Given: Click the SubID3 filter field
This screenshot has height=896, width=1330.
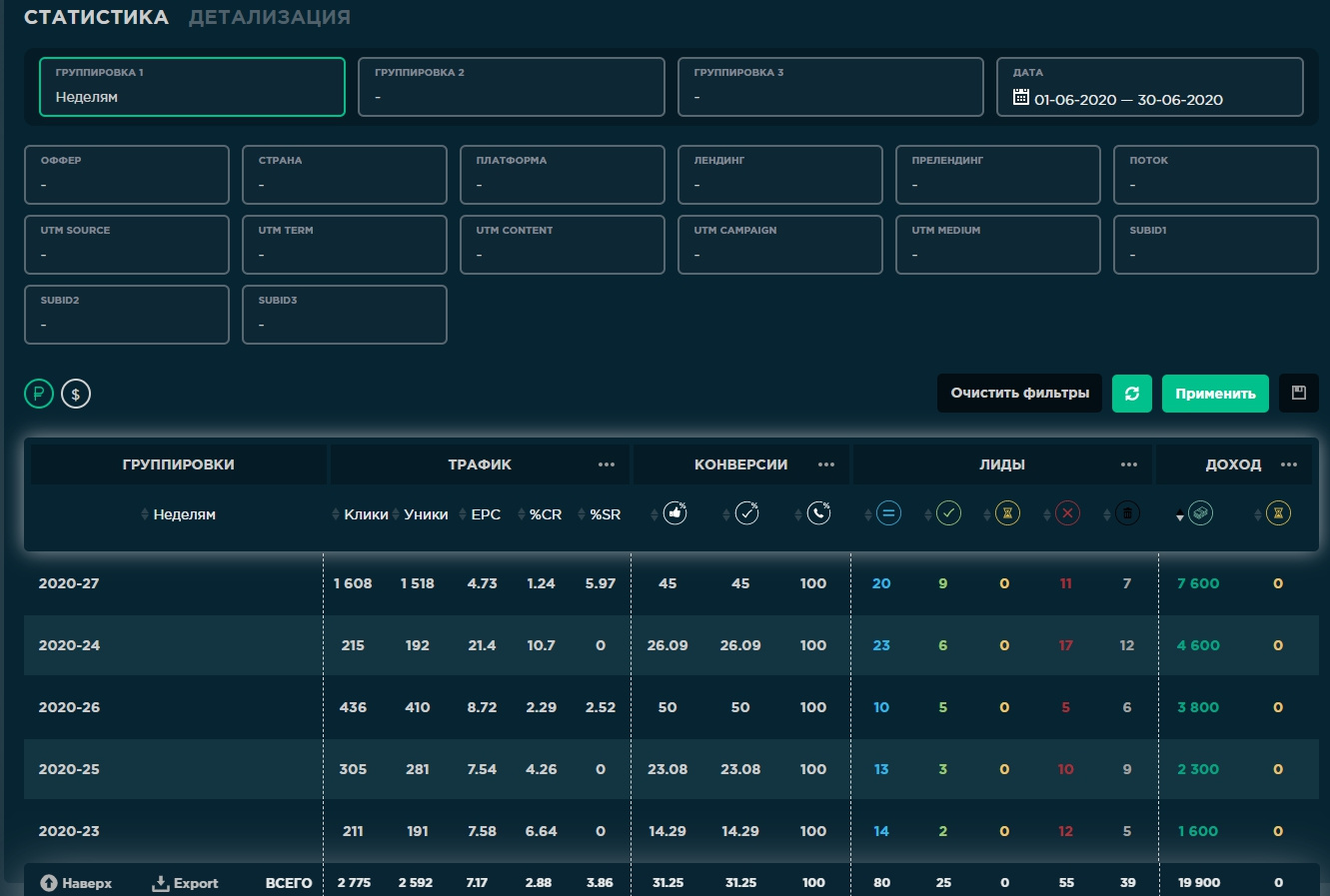Looking at the screenshot, I should pos(345,315).
